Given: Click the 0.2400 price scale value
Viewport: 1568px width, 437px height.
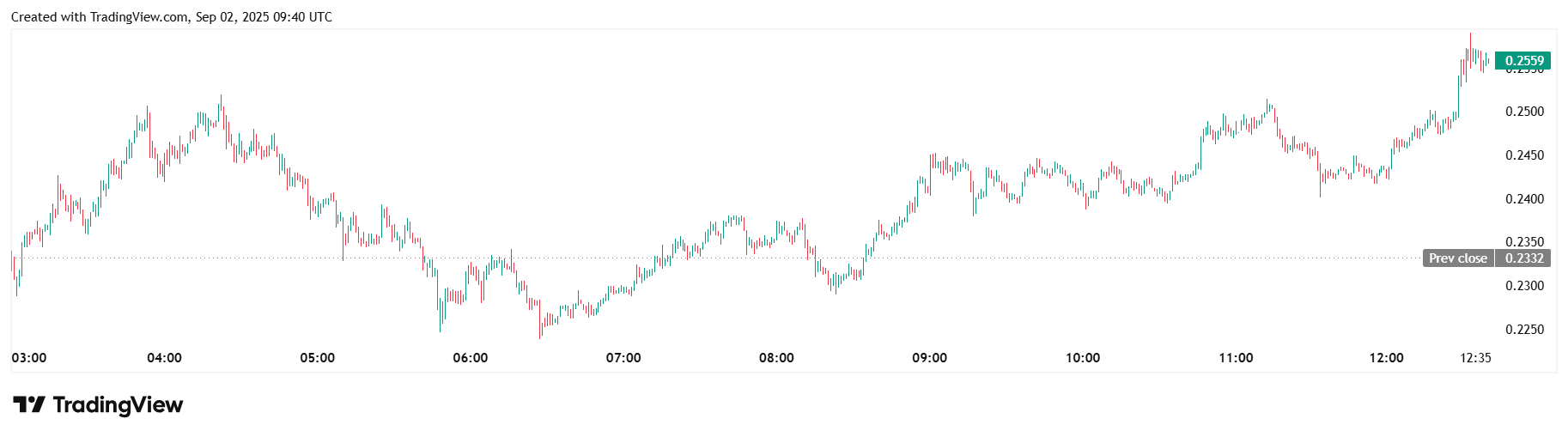Looking at the screenshot, I should (1524, 199).
